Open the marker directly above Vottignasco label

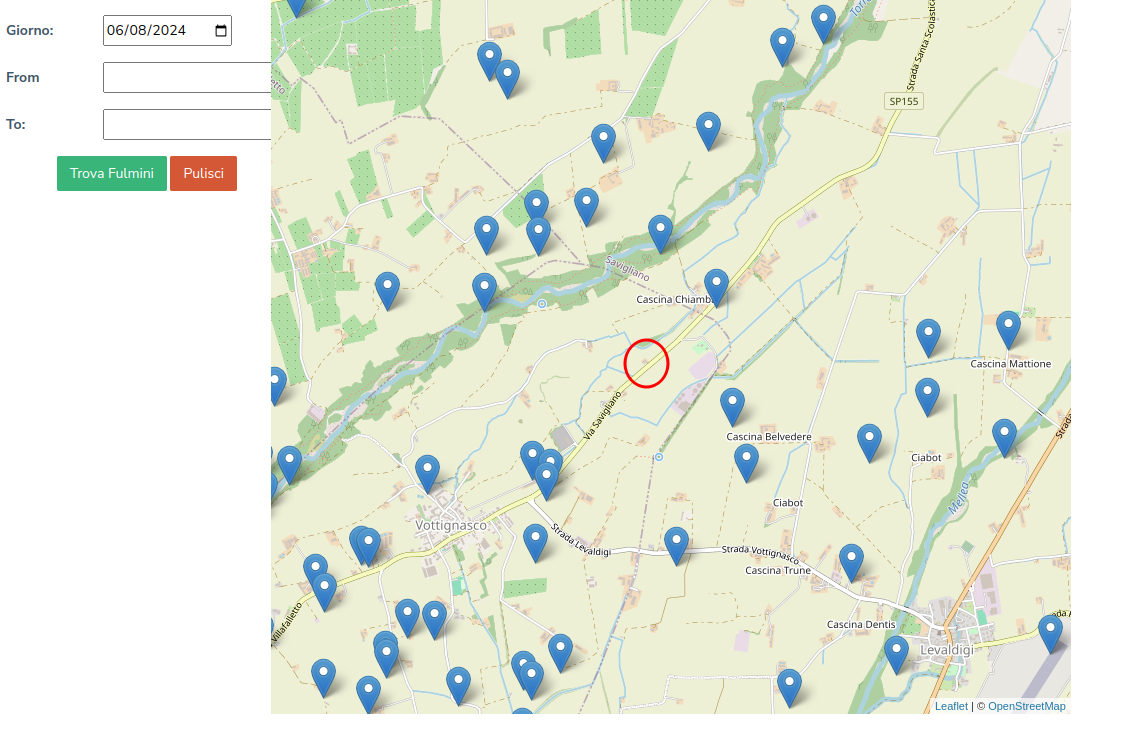(427, 472)
